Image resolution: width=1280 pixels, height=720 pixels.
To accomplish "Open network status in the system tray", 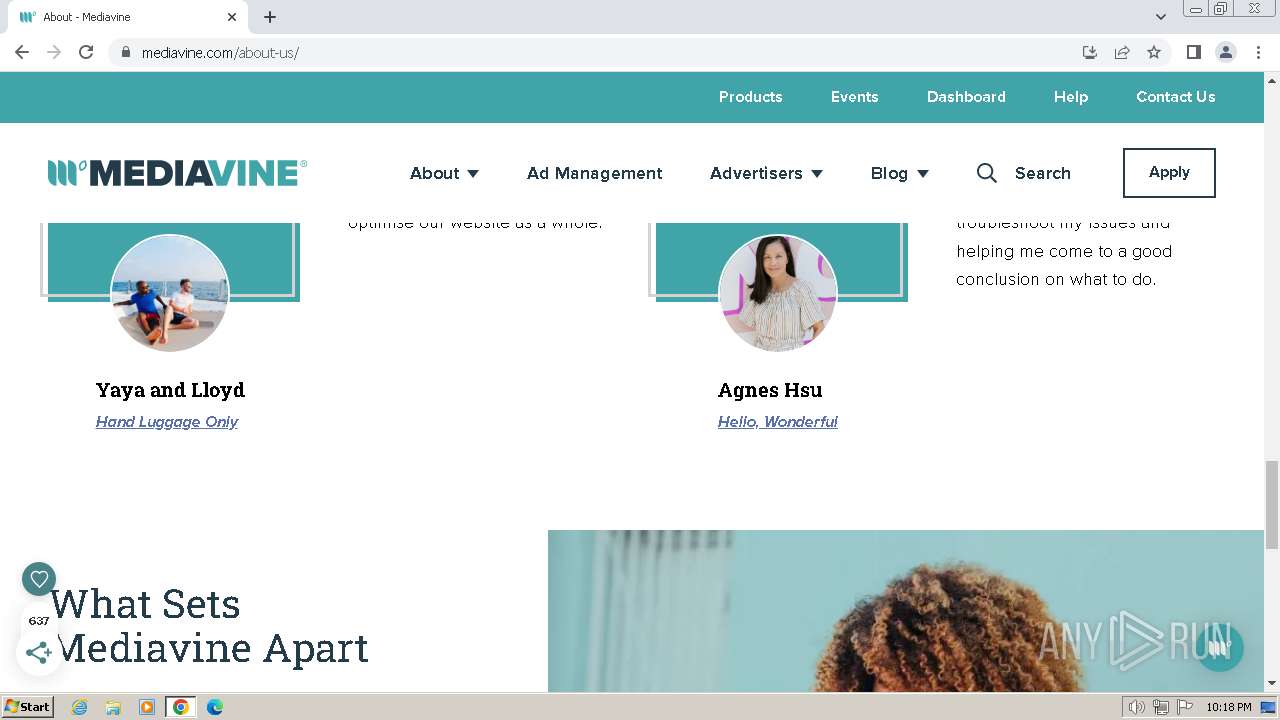I will point(1160,707).
